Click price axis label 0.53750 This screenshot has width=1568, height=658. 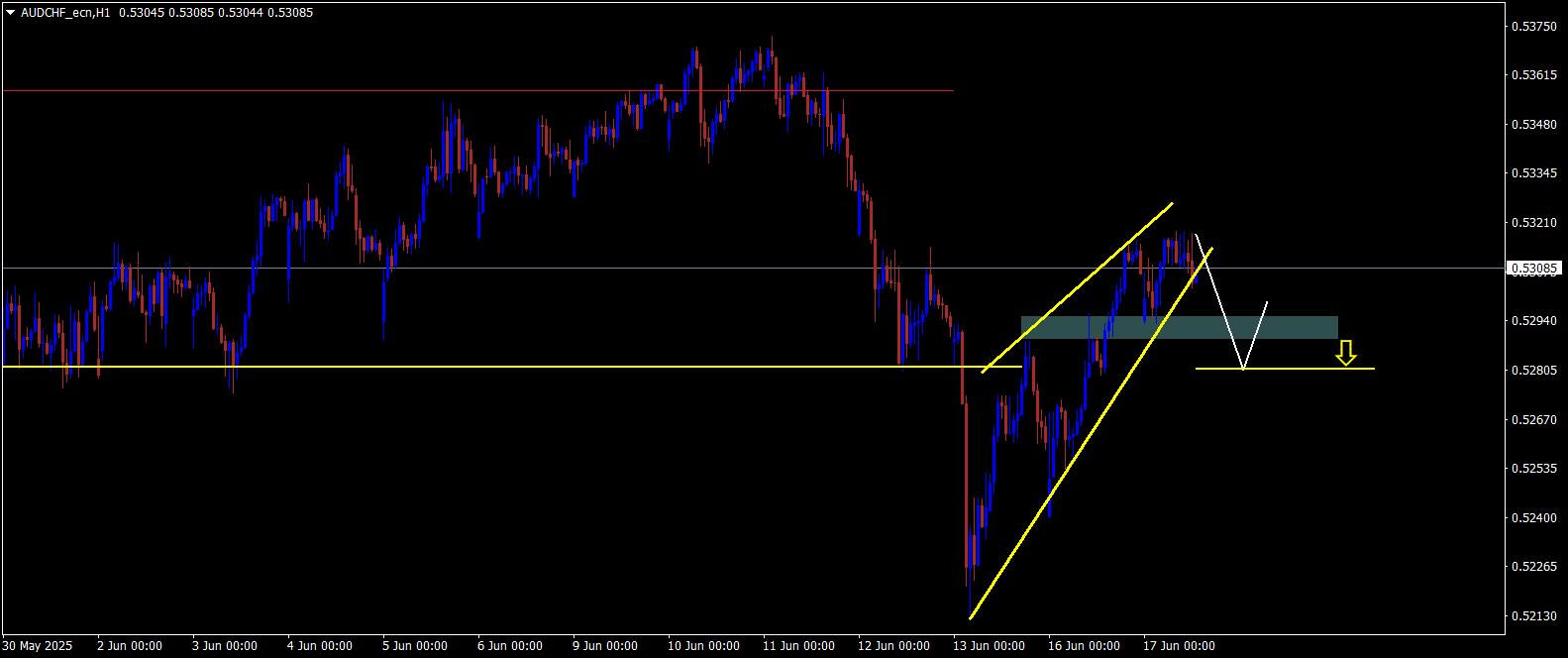1534,27
